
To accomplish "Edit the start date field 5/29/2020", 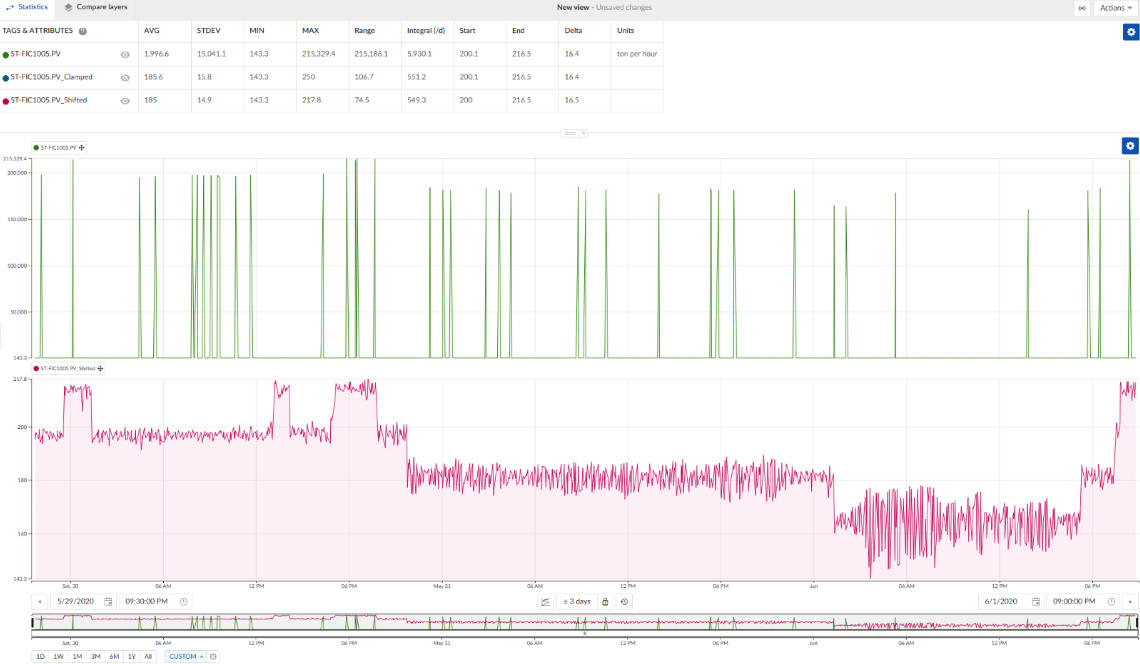I will point(76,601).
